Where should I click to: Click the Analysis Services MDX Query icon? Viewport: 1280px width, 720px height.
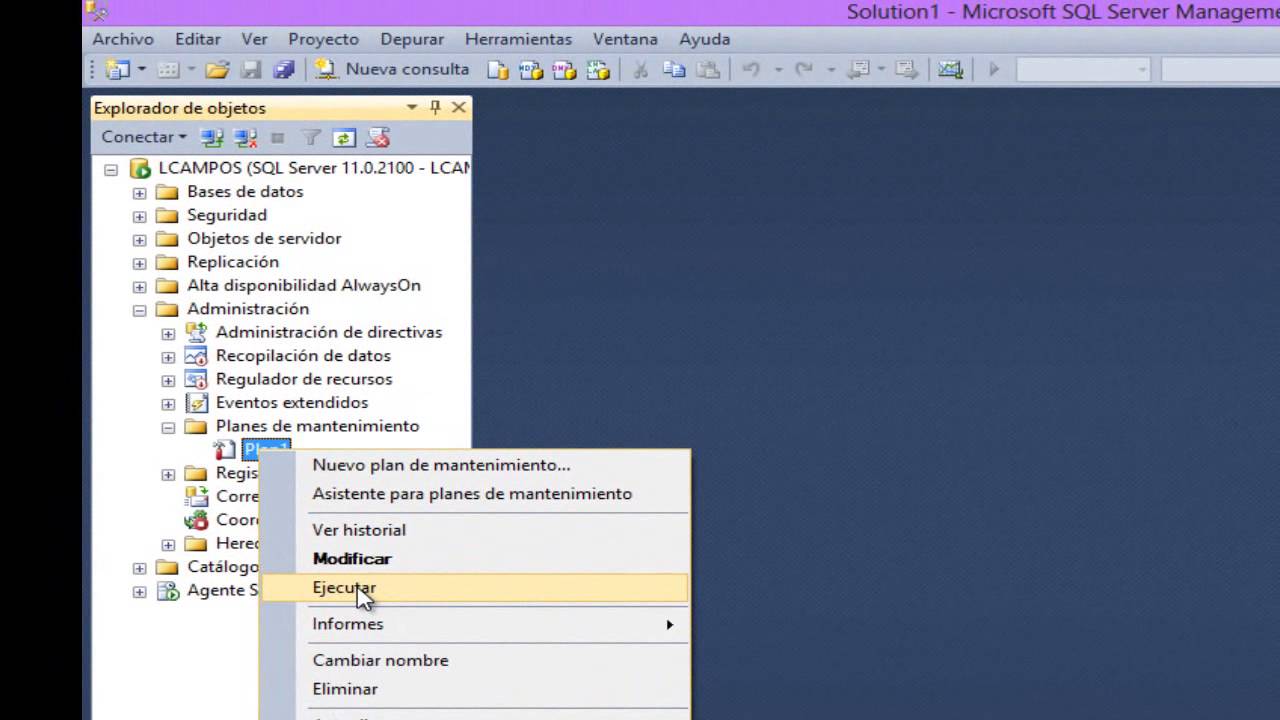coord(531,69)
